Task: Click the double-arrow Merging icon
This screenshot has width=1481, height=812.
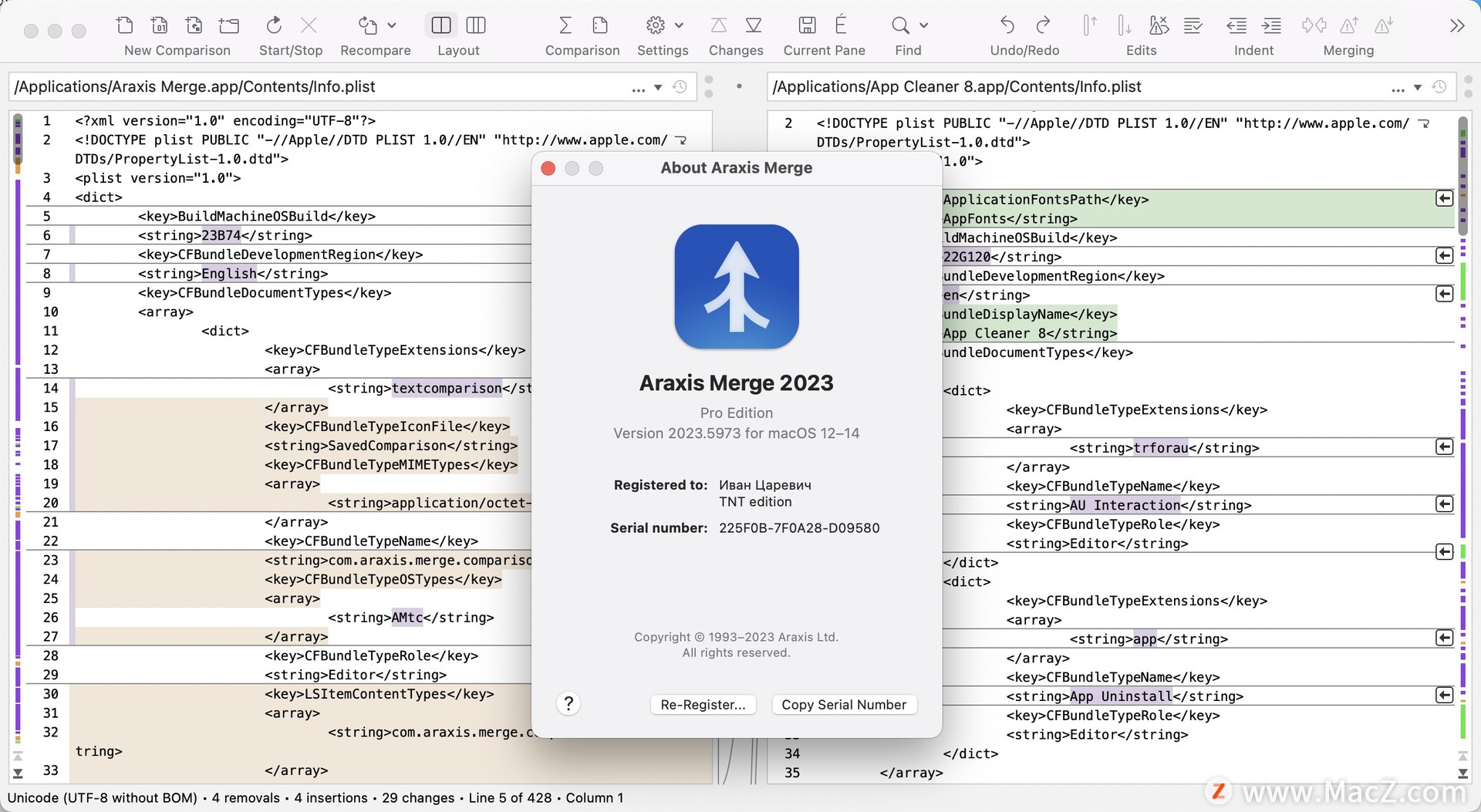Action: click(1314, 25)
